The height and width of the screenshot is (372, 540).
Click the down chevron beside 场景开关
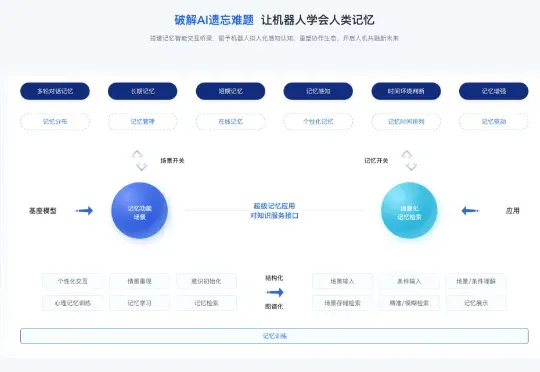tap(142, 166)
